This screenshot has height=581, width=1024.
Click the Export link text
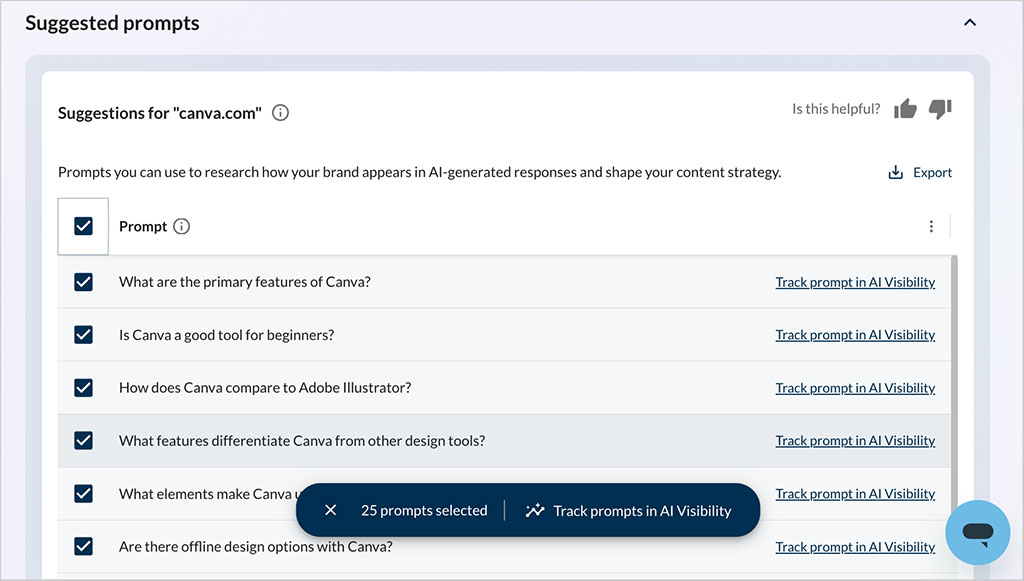(x=932, y=172)
